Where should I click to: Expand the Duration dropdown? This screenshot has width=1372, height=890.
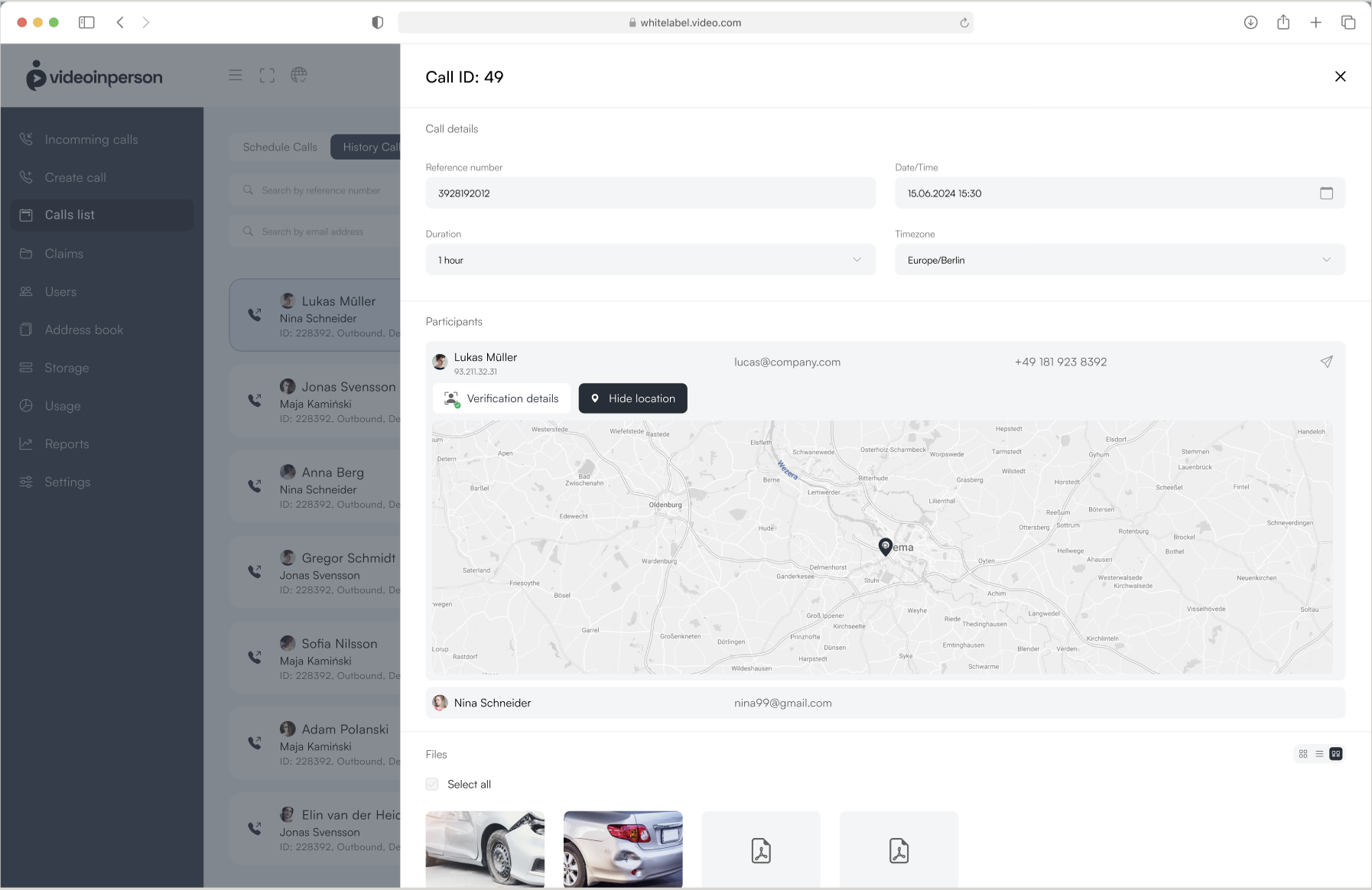coord(651,260)
